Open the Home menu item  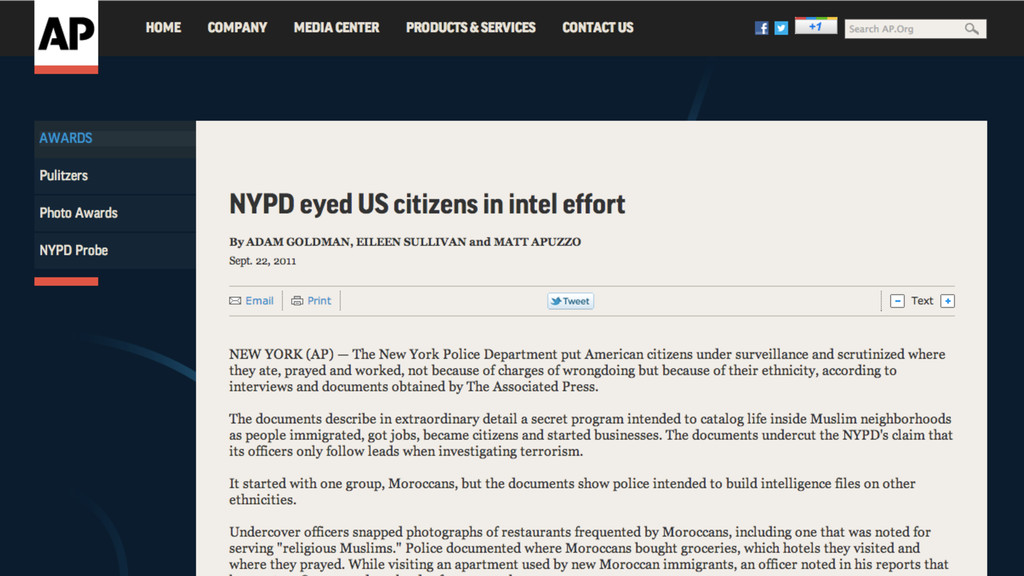pos(163,27)
